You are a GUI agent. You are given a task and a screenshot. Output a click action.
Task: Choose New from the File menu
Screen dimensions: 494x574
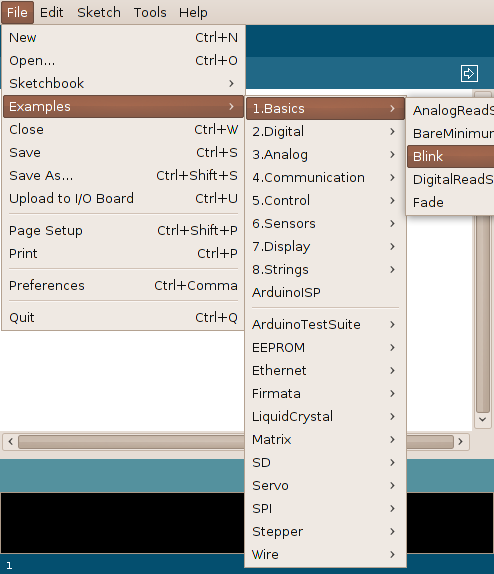123,37
